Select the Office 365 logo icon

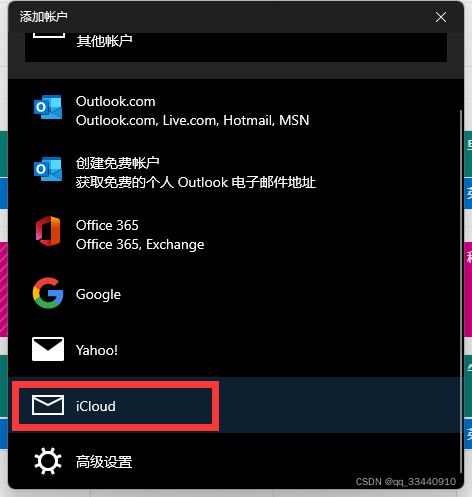[48, 231]
